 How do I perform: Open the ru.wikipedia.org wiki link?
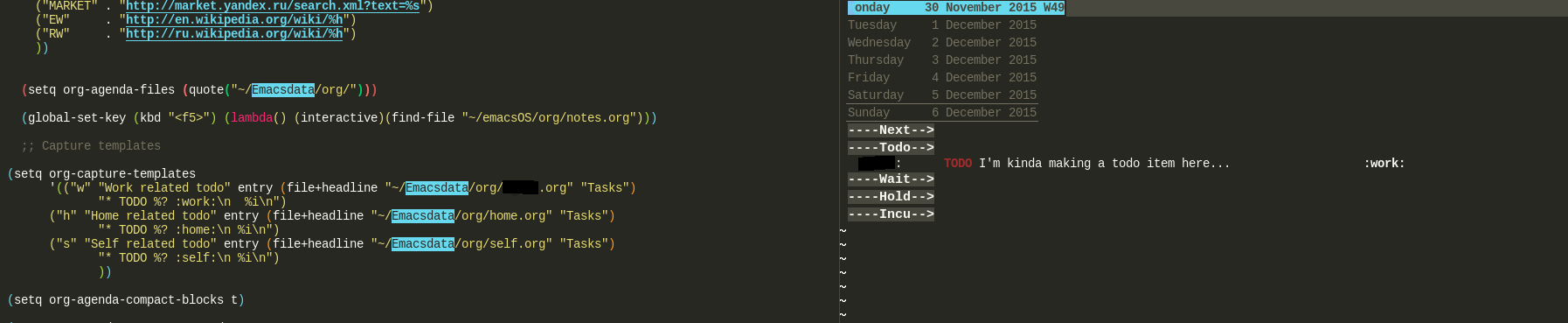(234, 34)
